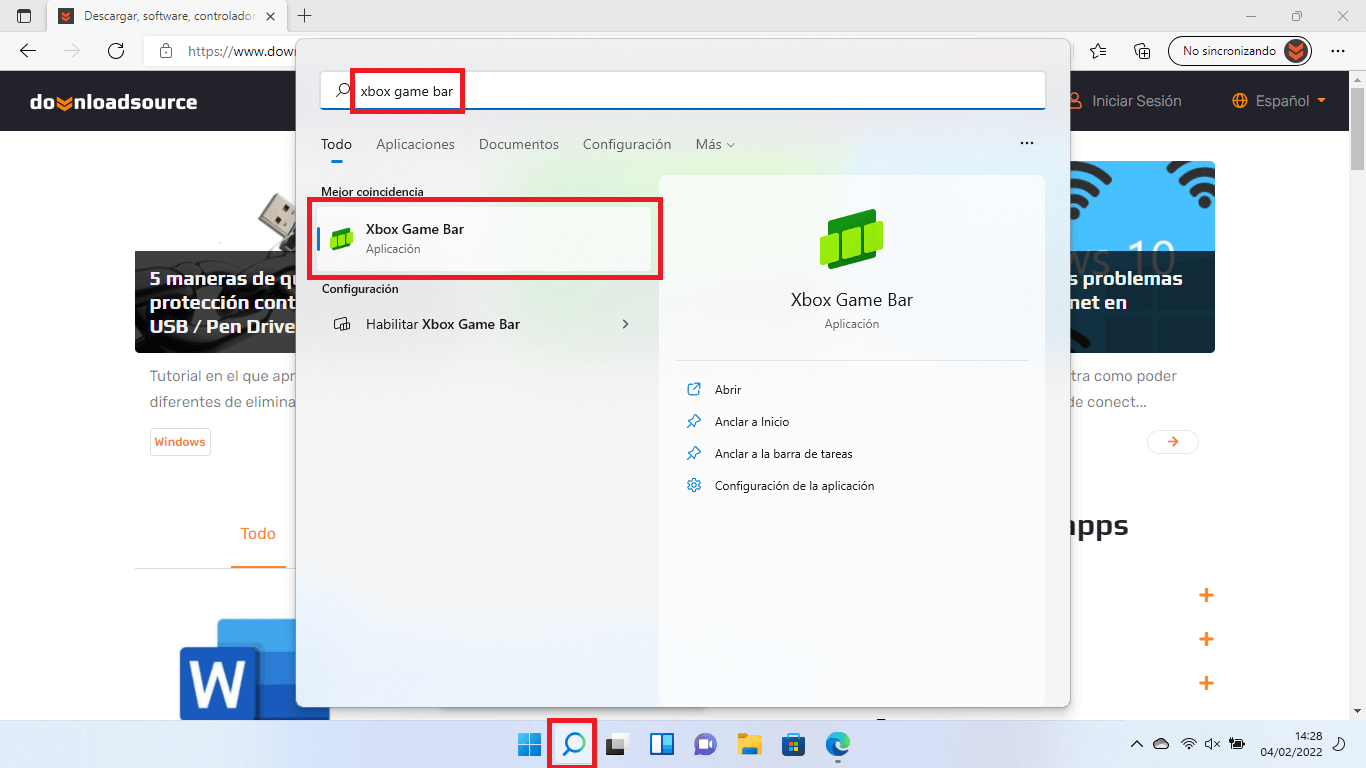Select the Todo search filter tab
The width and height of the screenshot is (1366, 768).
point(336,145)
